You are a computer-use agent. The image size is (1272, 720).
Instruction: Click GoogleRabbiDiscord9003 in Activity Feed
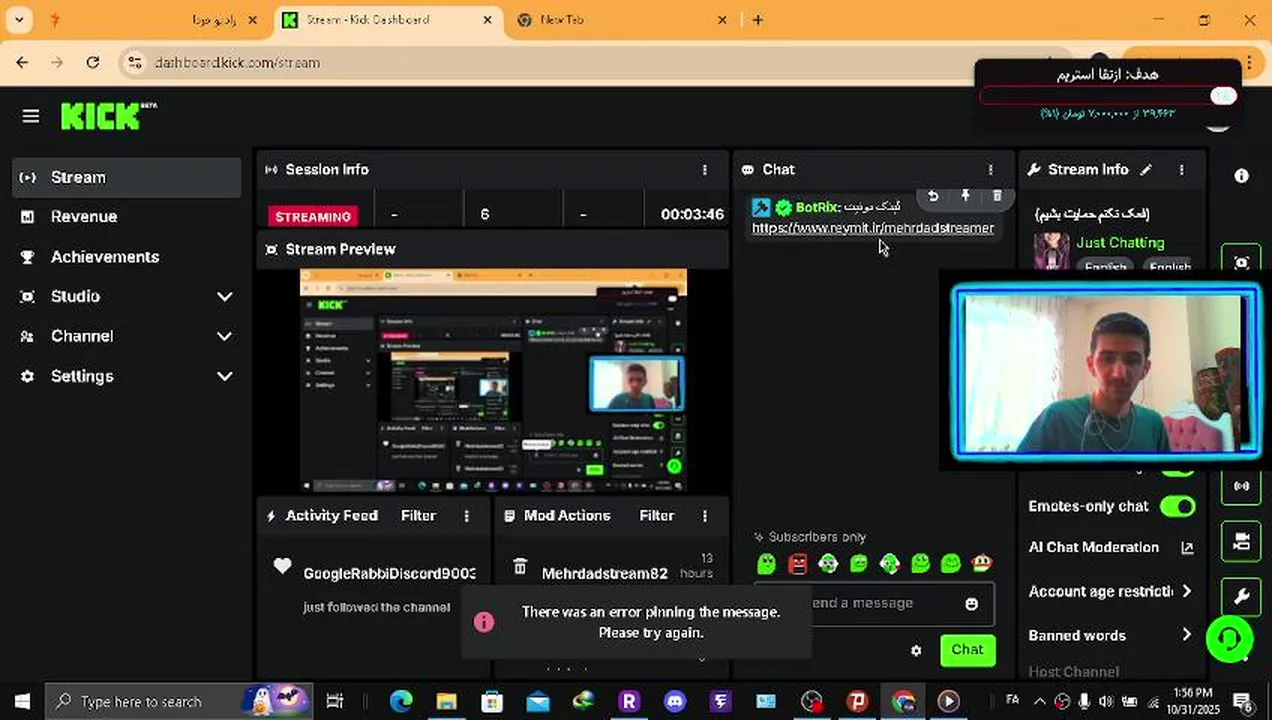click(x=389, y=574)
